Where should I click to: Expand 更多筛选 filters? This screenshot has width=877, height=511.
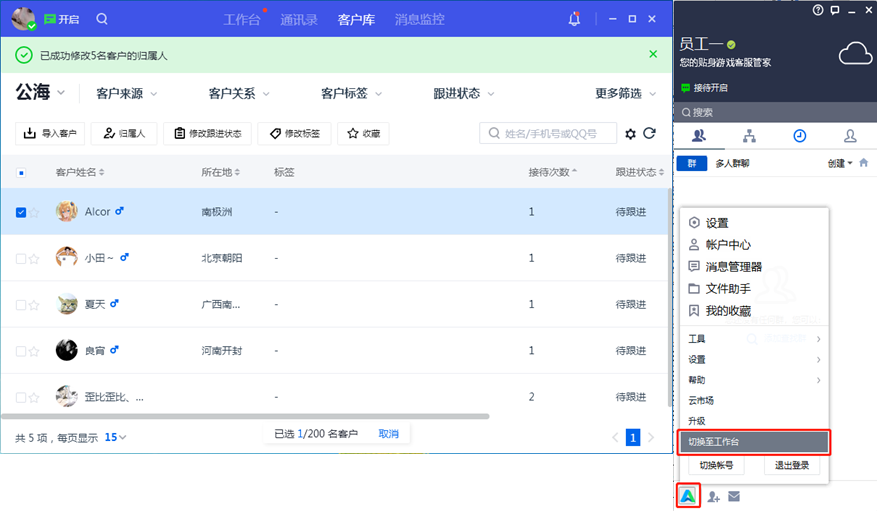tap(625, 93)
